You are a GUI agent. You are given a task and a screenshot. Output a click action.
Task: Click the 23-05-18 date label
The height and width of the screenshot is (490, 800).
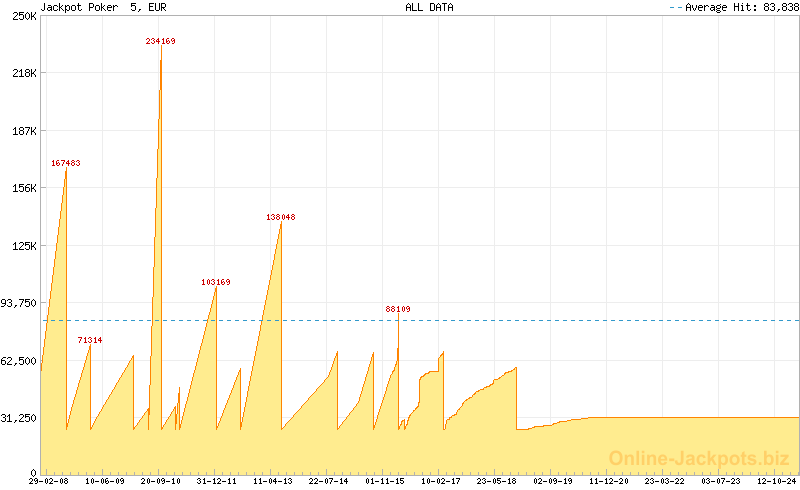pyautogui.click(x=497, y=481)
